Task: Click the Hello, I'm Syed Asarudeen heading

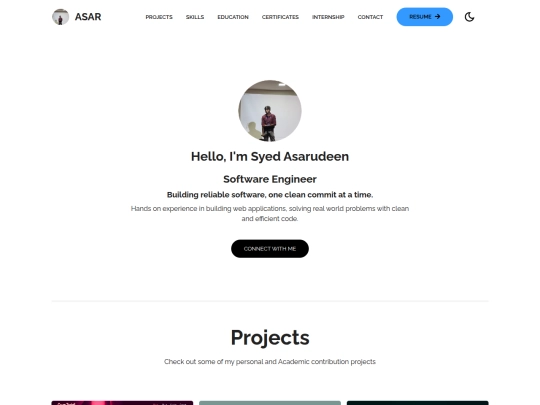Action: pyautogui.click(x=270, y=156)
